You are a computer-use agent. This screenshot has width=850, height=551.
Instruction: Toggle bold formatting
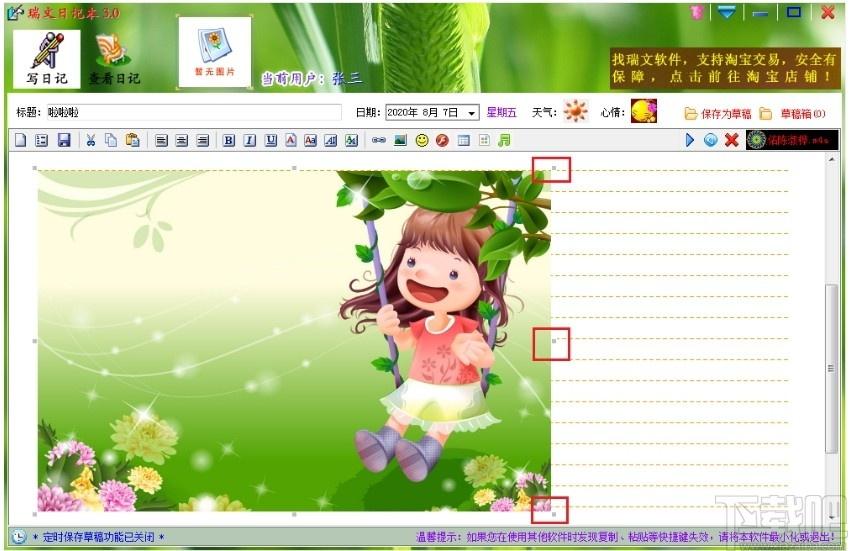pos(229,140)
